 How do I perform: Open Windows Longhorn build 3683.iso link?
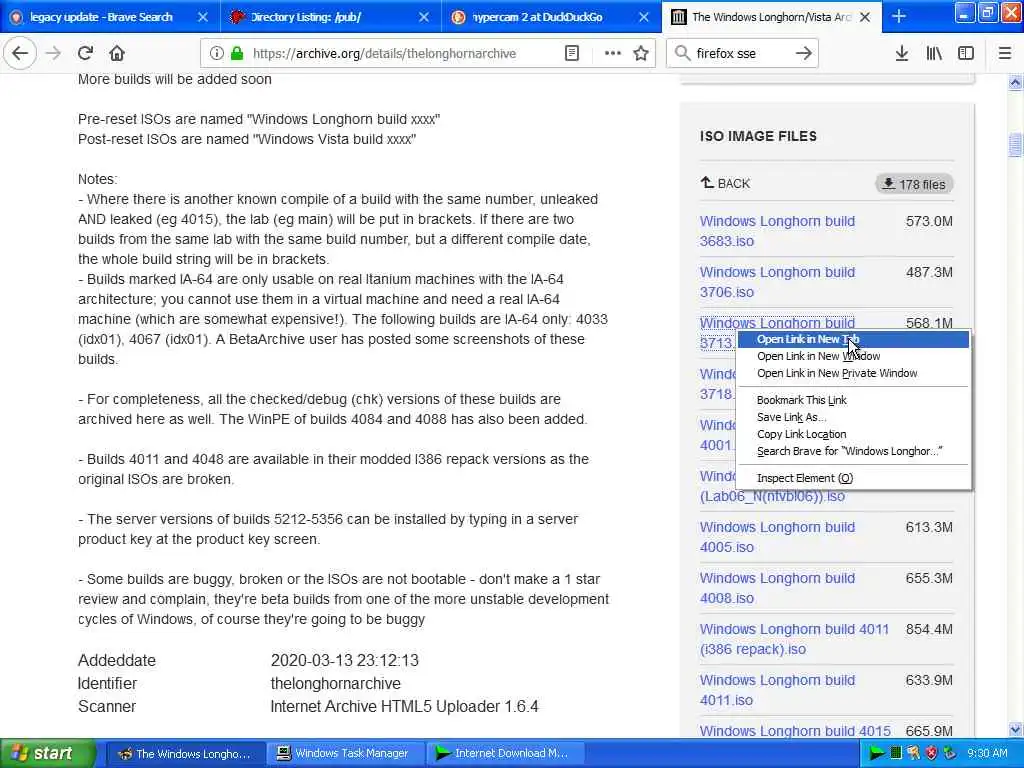777,231
